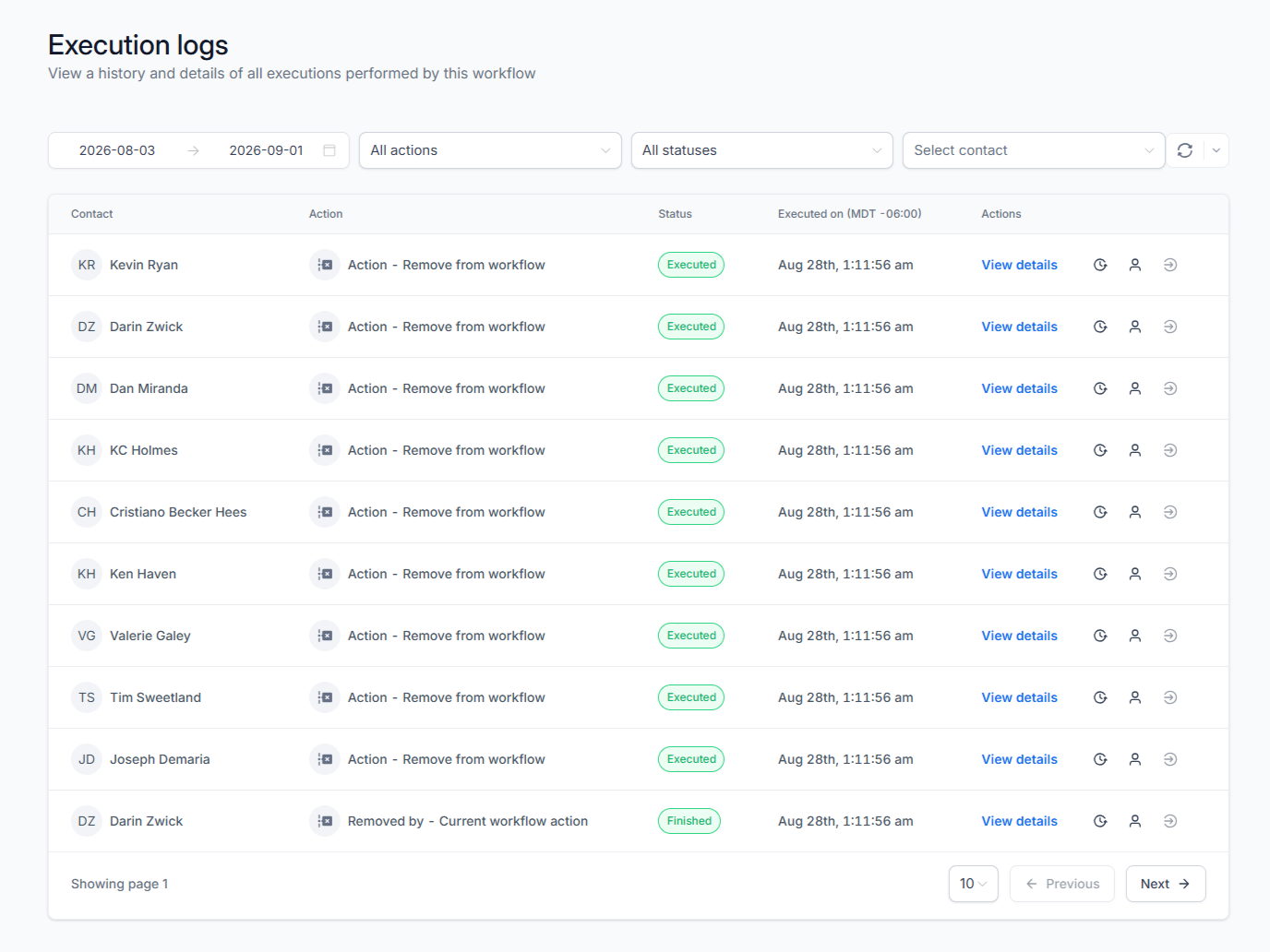The width and height of the screenshot is (1270, 952).
Task: Click the Status column header
Action: point(675,214)
